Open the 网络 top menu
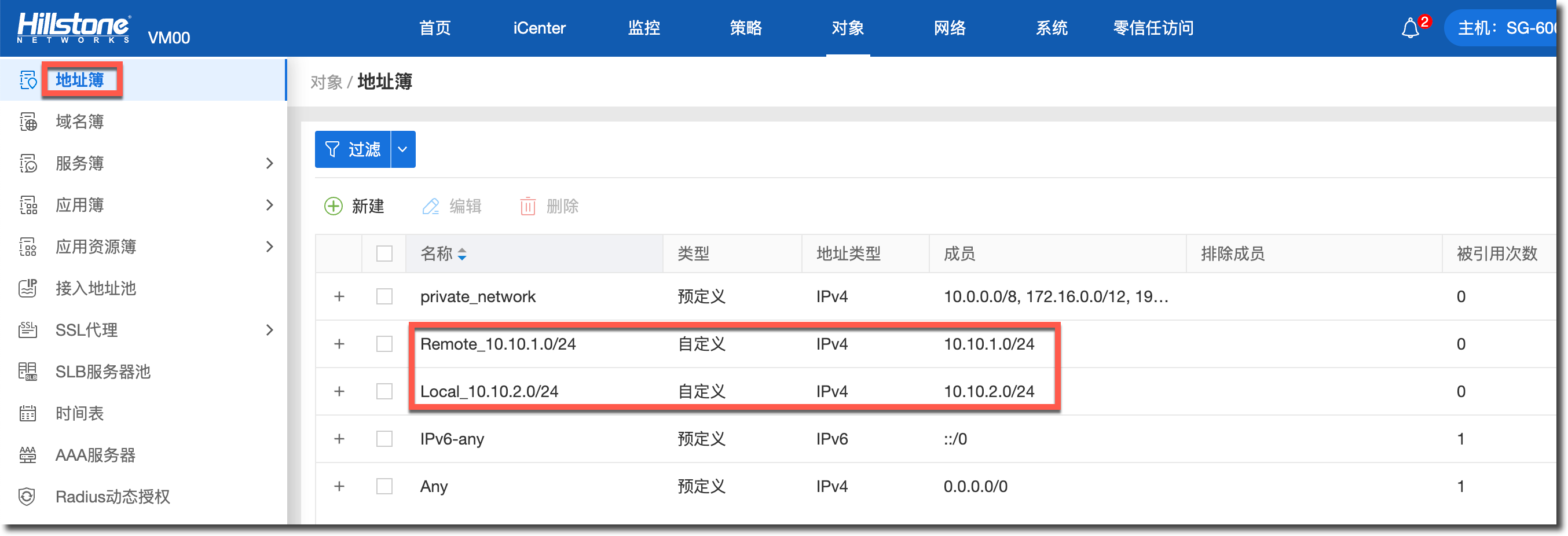 click(950, 28)
